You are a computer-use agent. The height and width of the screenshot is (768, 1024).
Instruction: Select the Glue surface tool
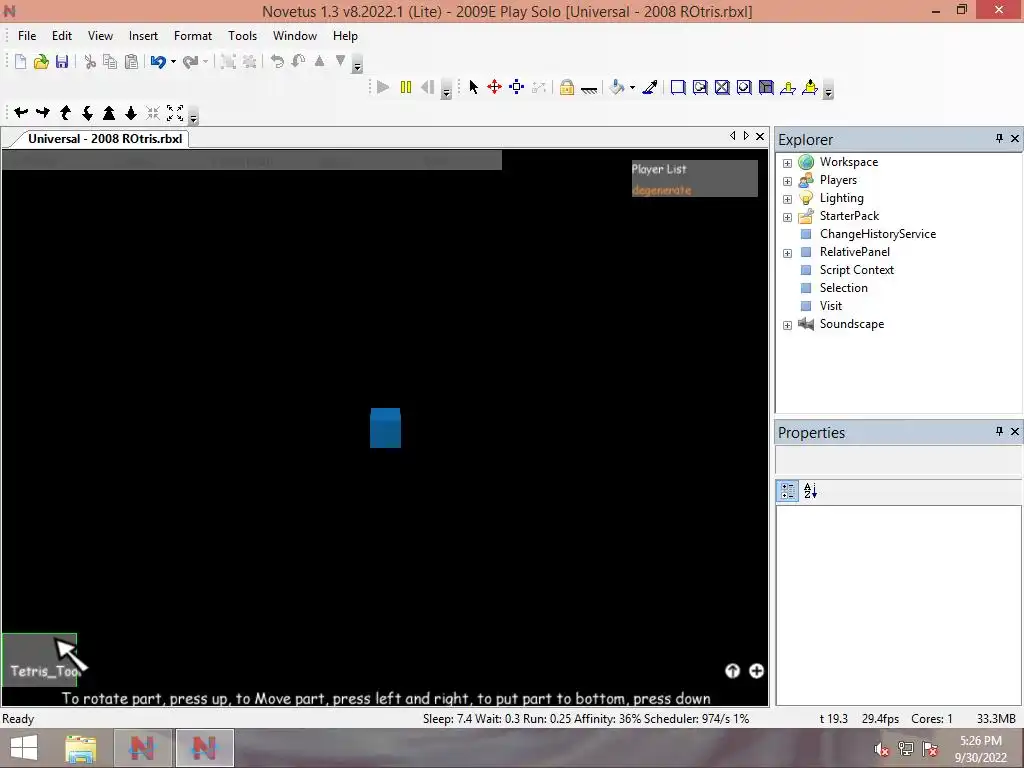[700, 87]
